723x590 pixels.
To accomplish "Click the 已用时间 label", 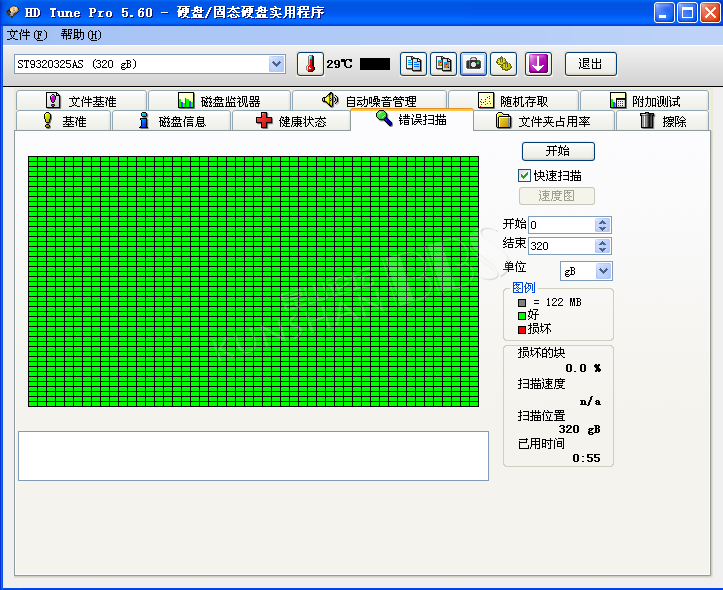I will click(x=541, y=443).
